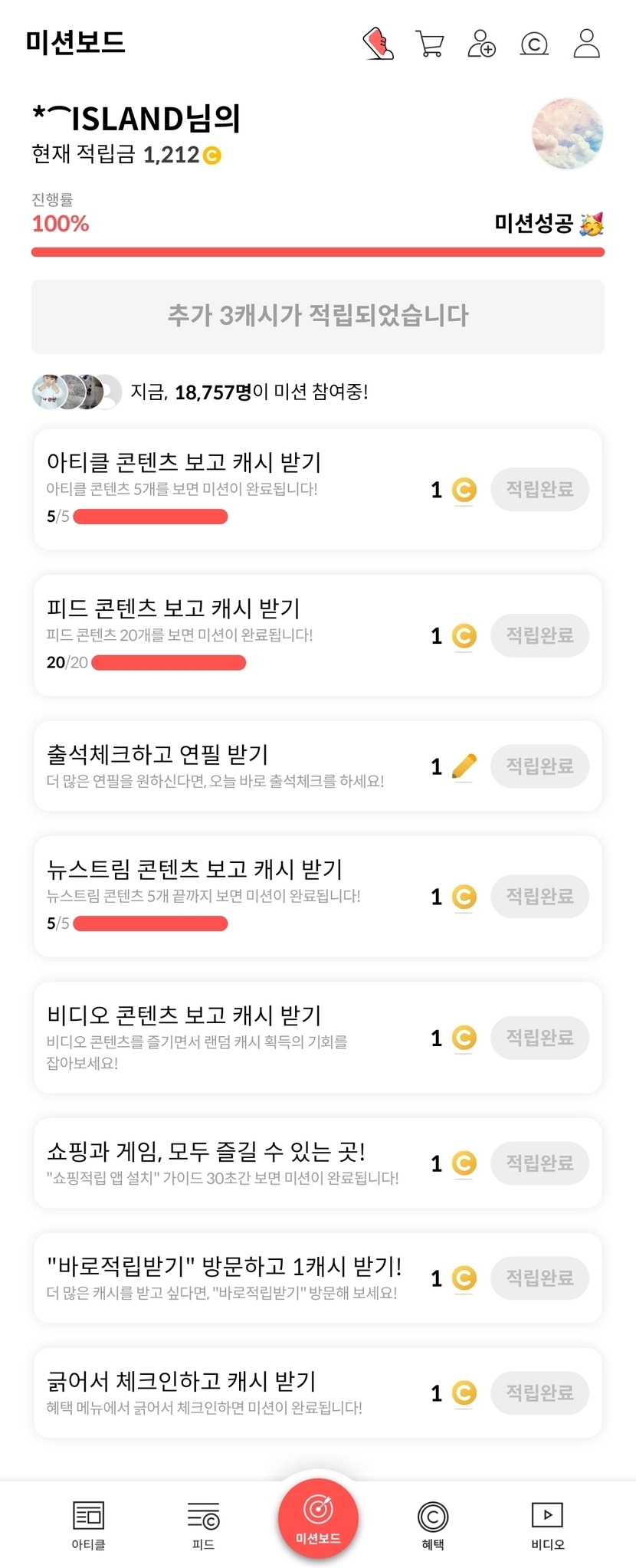Tap the coin icon for video mission
636x1568 pixels.
[464, 1038]
